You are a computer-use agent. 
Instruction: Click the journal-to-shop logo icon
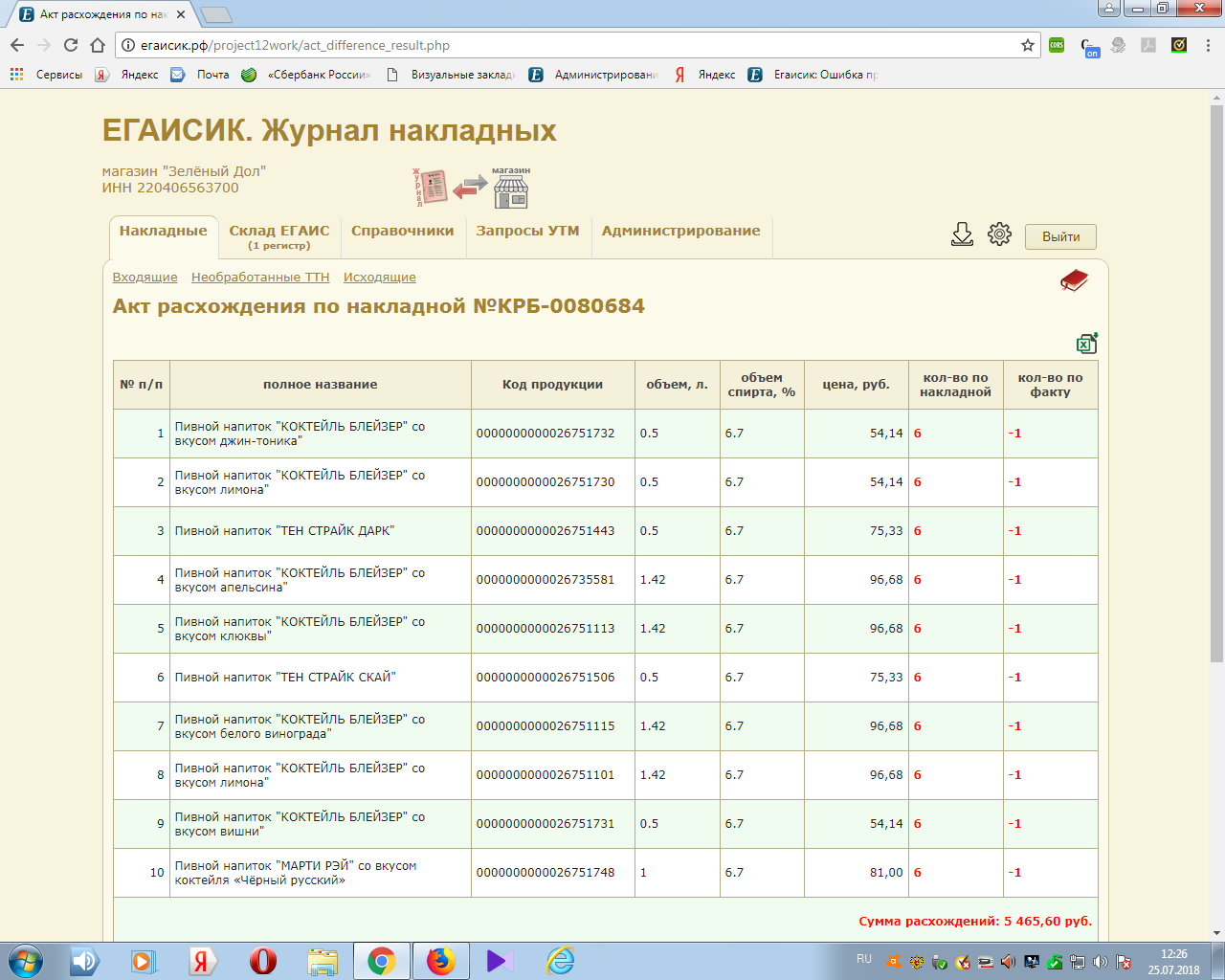click(x=471, y=188)
